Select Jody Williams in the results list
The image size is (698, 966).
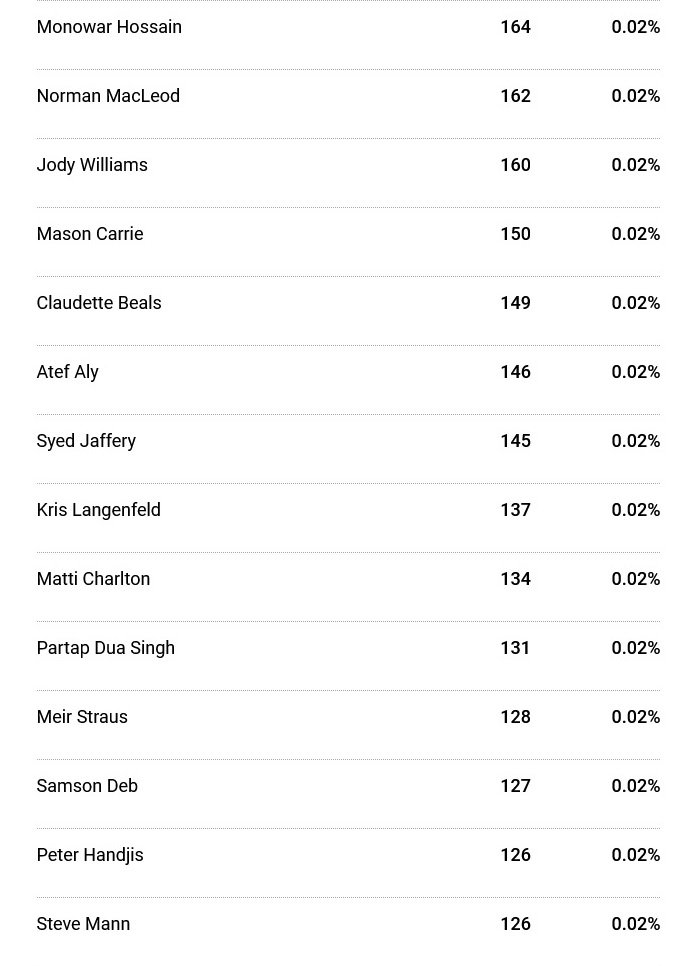(x=92, y=165)
